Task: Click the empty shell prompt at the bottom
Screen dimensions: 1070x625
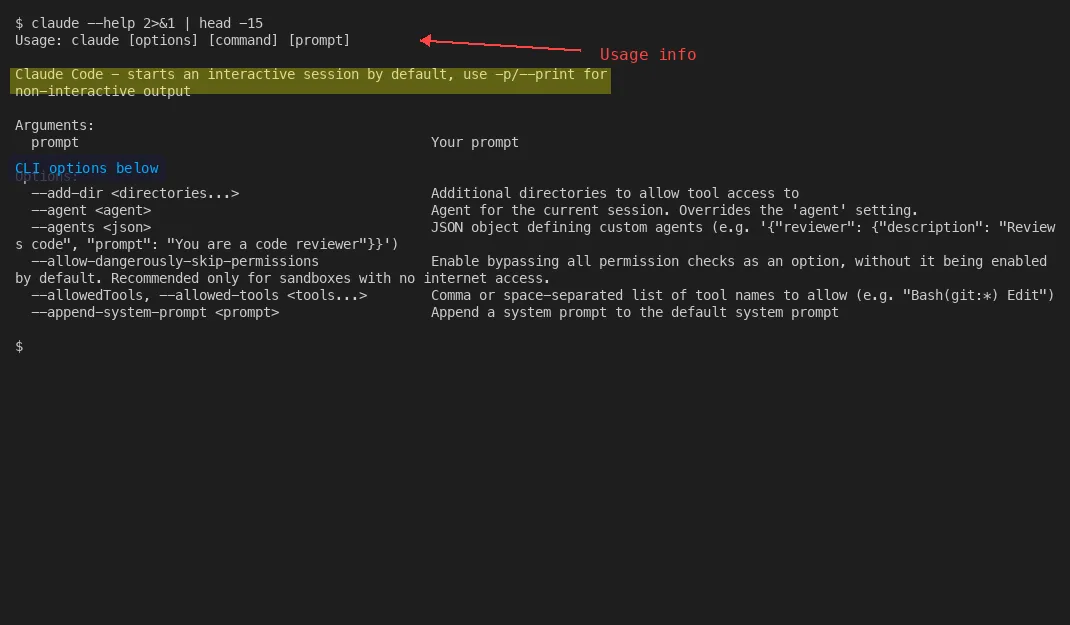Action: pyautogui.click(x=18, y=346)
